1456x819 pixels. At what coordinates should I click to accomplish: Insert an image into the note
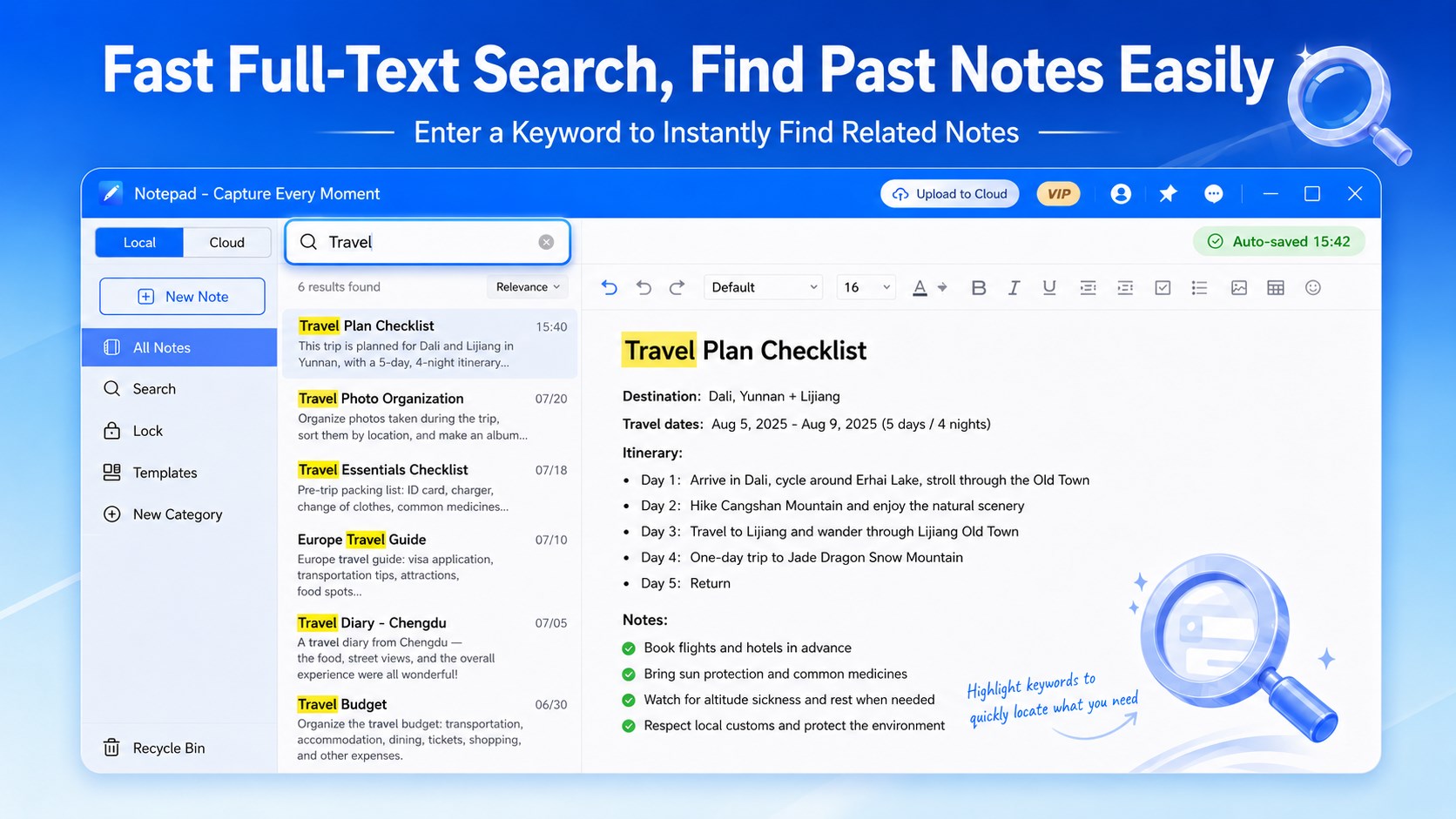tap(1239, 287)
